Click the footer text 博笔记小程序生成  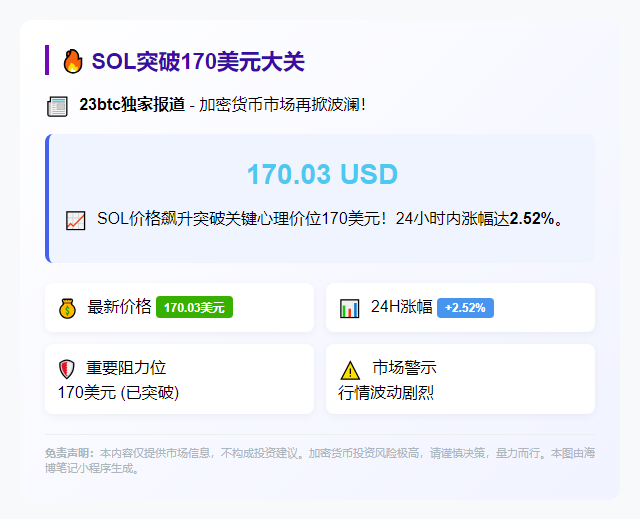[89, 468]
